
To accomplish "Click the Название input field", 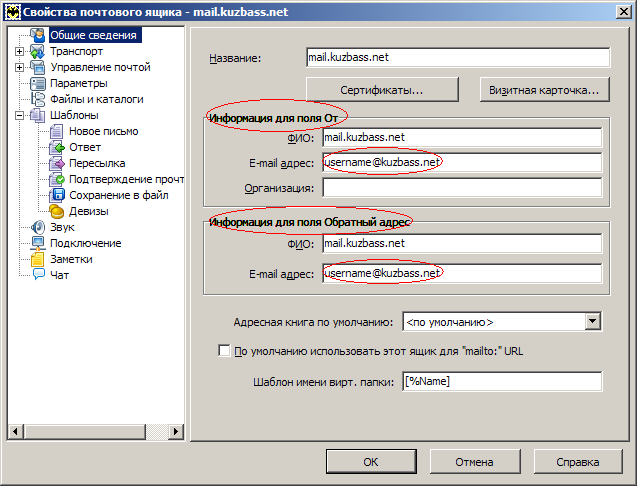I will pos(458,57).
